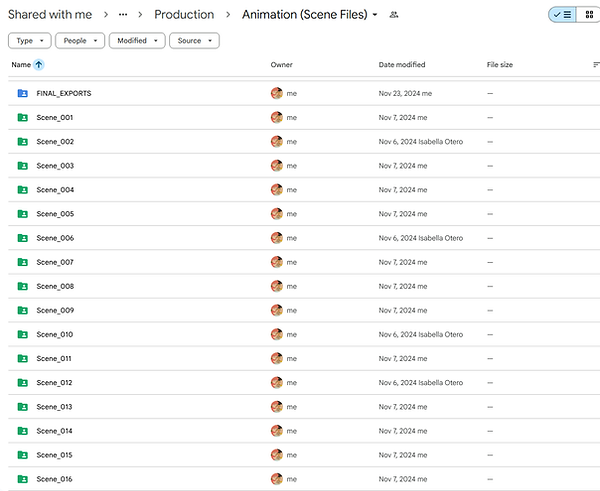The image size is (600, 491).
Task: Select the Scene_014 folder name
Action: coord(54,431)
